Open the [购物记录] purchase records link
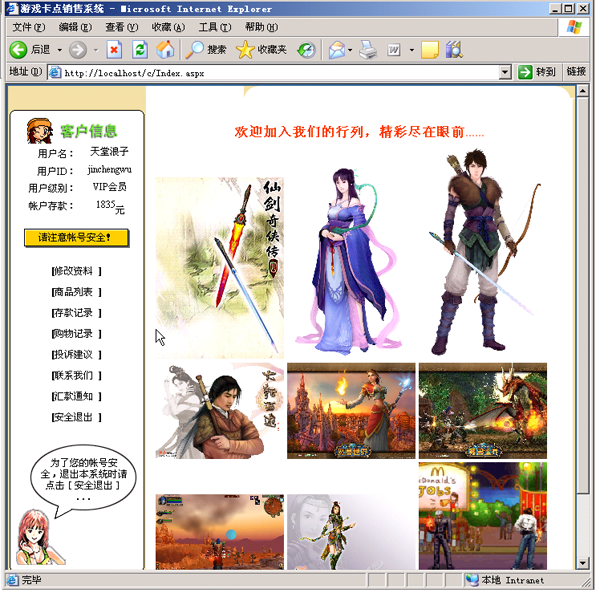Viewport: 600px width, 597px height. pos(76,334)
